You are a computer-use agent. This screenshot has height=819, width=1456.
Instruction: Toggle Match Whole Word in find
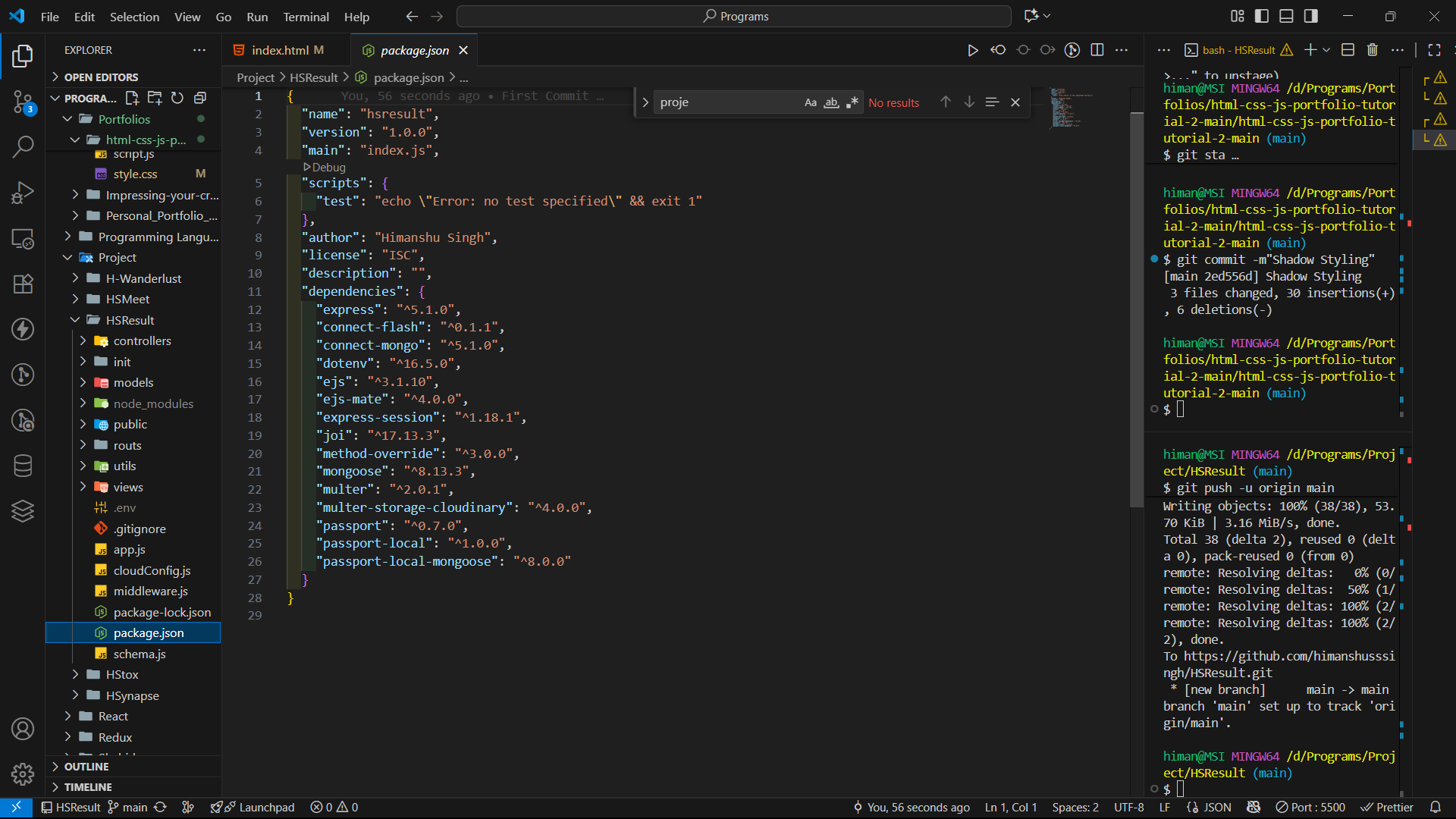[x=832, y=102]
